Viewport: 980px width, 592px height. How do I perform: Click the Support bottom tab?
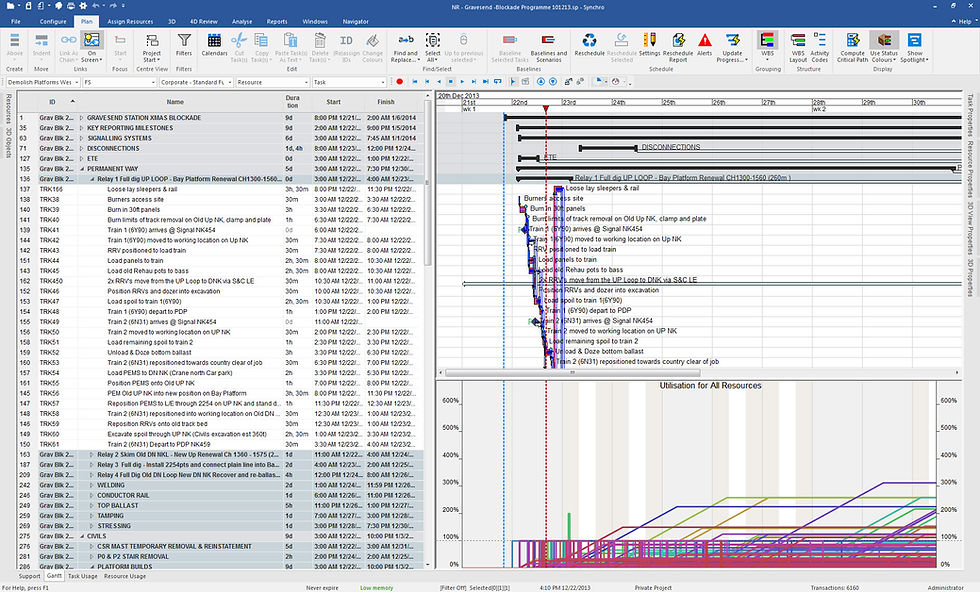[x=29, y=576]
